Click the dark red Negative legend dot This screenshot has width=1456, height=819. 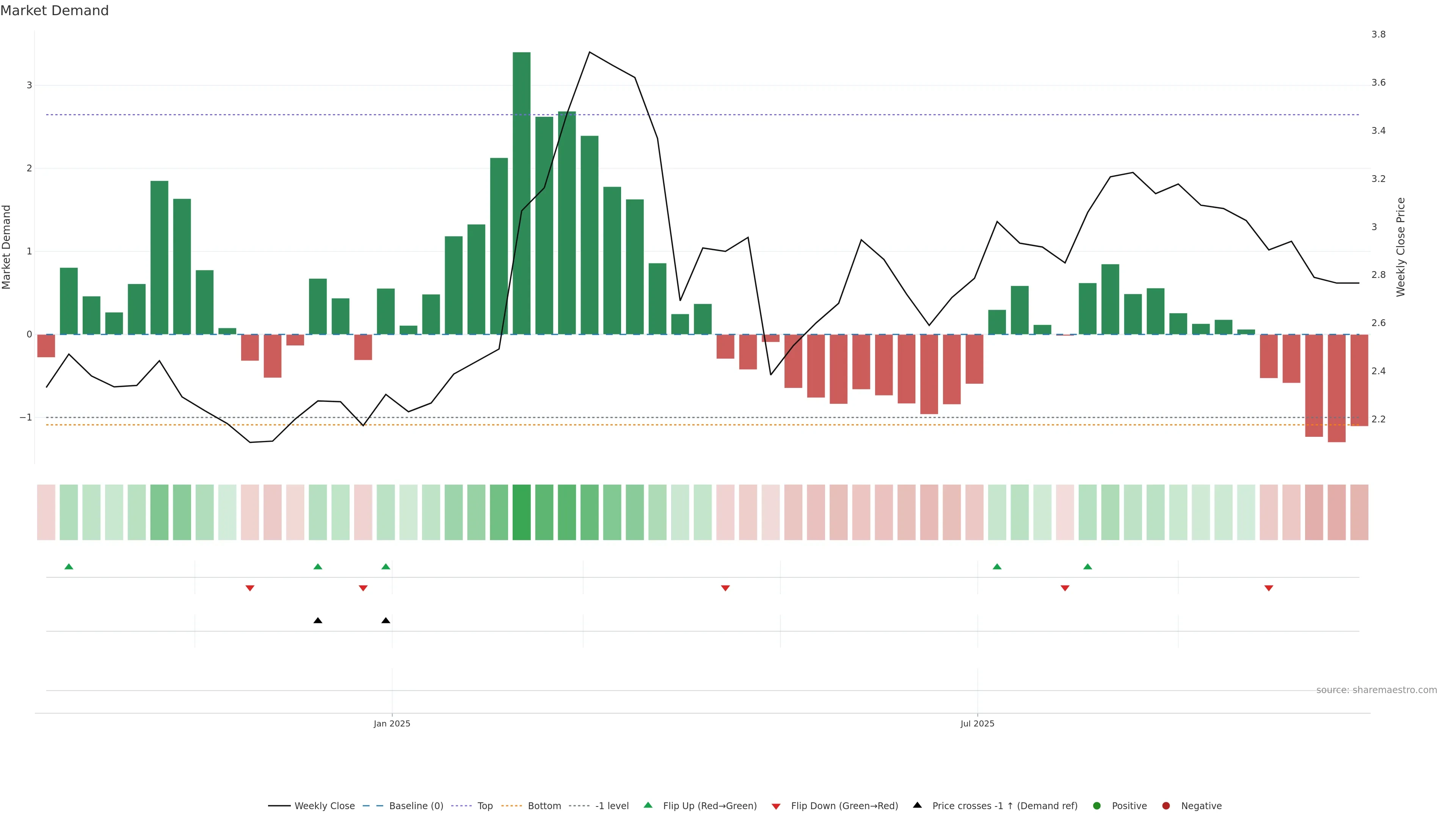pos(1166,806)
